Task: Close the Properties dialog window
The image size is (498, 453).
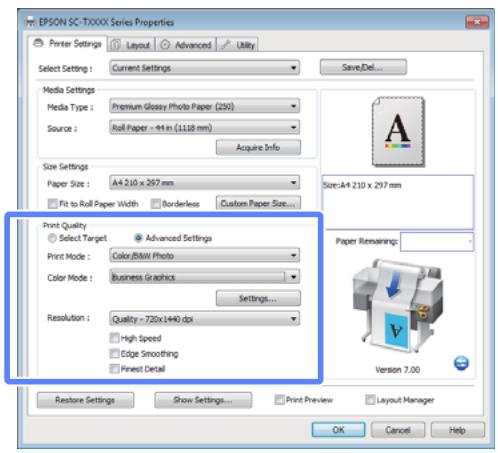Action: coord(477,22)
